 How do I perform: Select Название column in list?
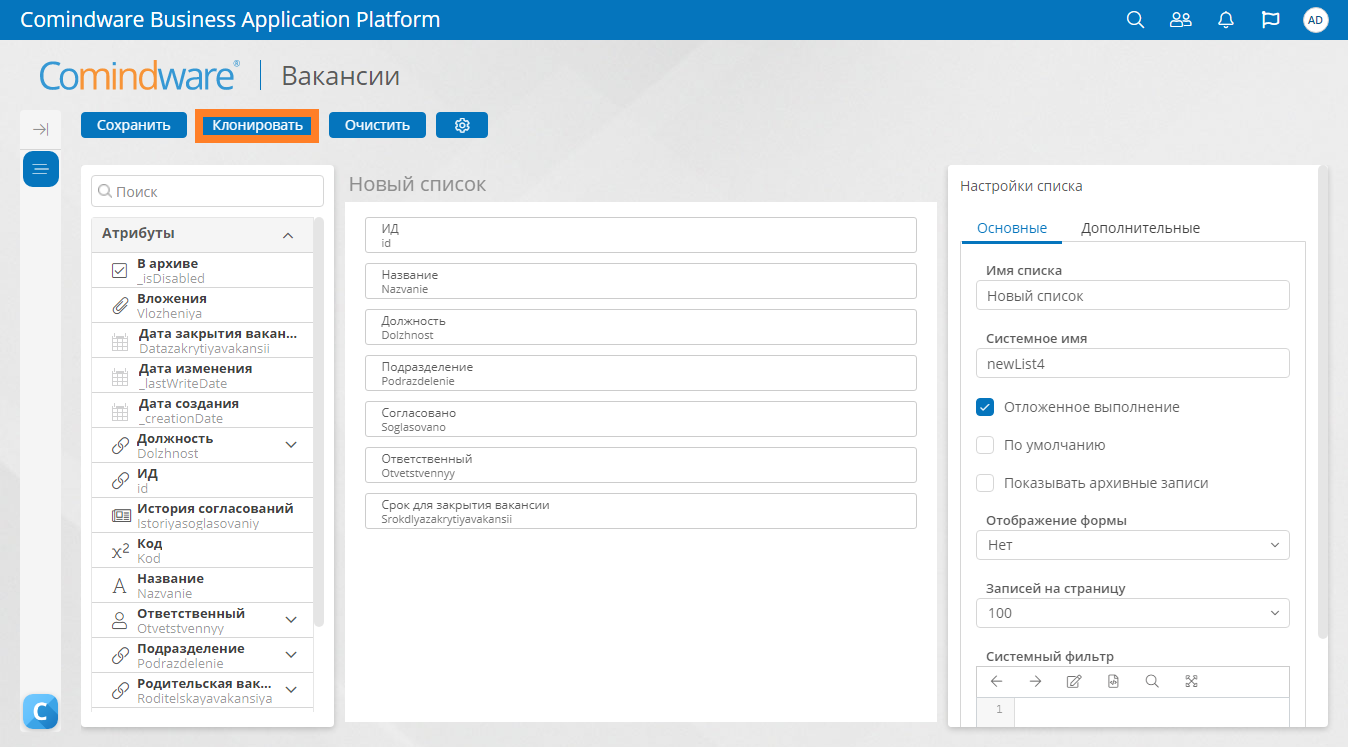641,281
